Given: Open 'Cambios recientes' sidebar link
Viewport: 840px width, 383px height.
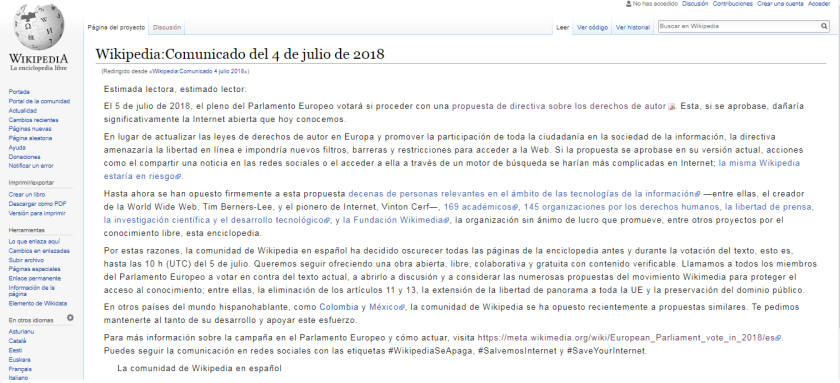Looking at the screenshot, I should coord(33,120).
